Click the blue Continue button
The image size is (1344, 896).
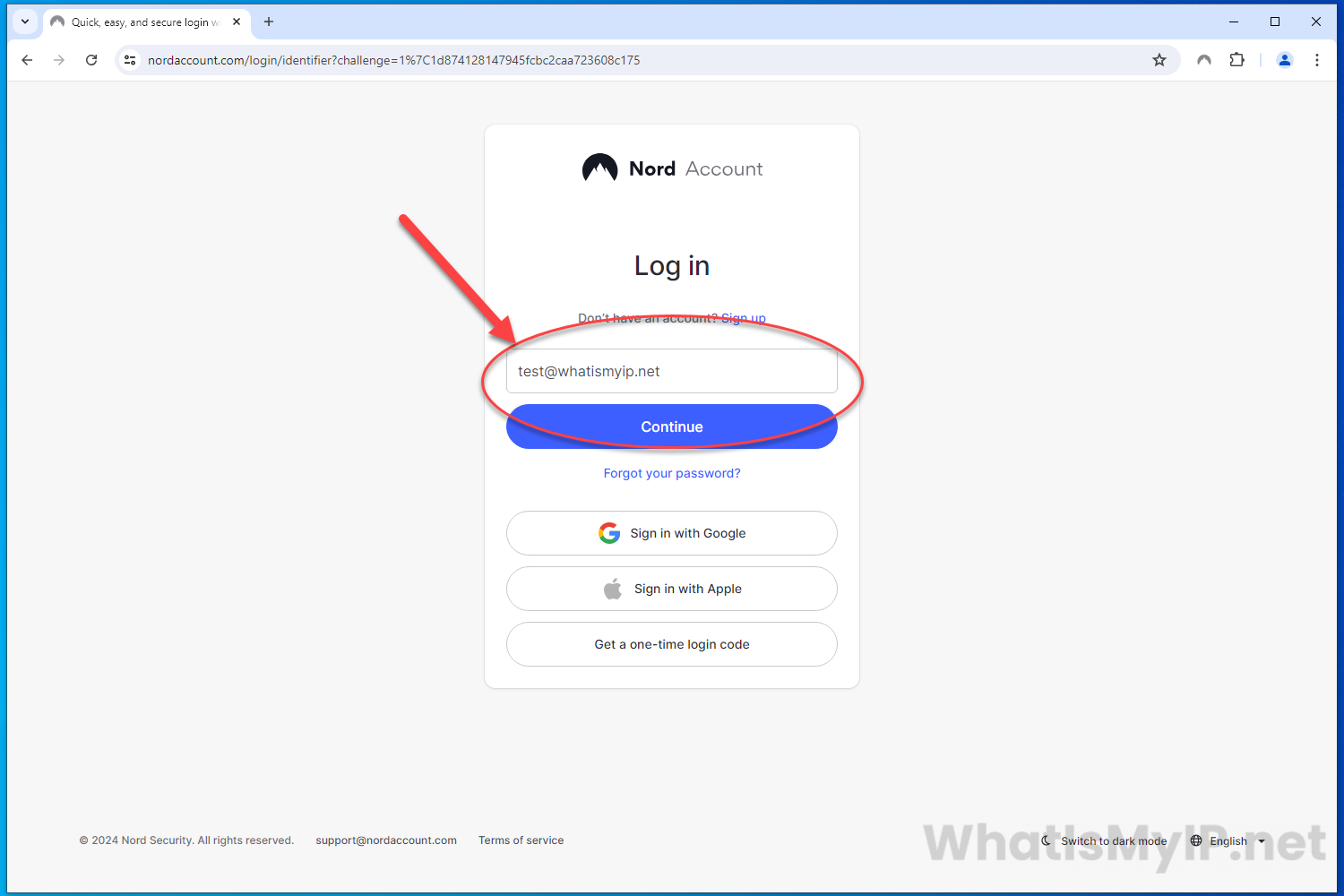(672, 426)
